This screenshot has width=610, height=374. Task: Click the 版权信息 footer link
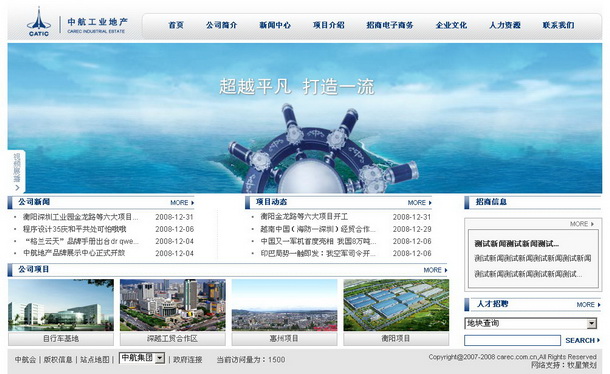[x=58, y=360]
